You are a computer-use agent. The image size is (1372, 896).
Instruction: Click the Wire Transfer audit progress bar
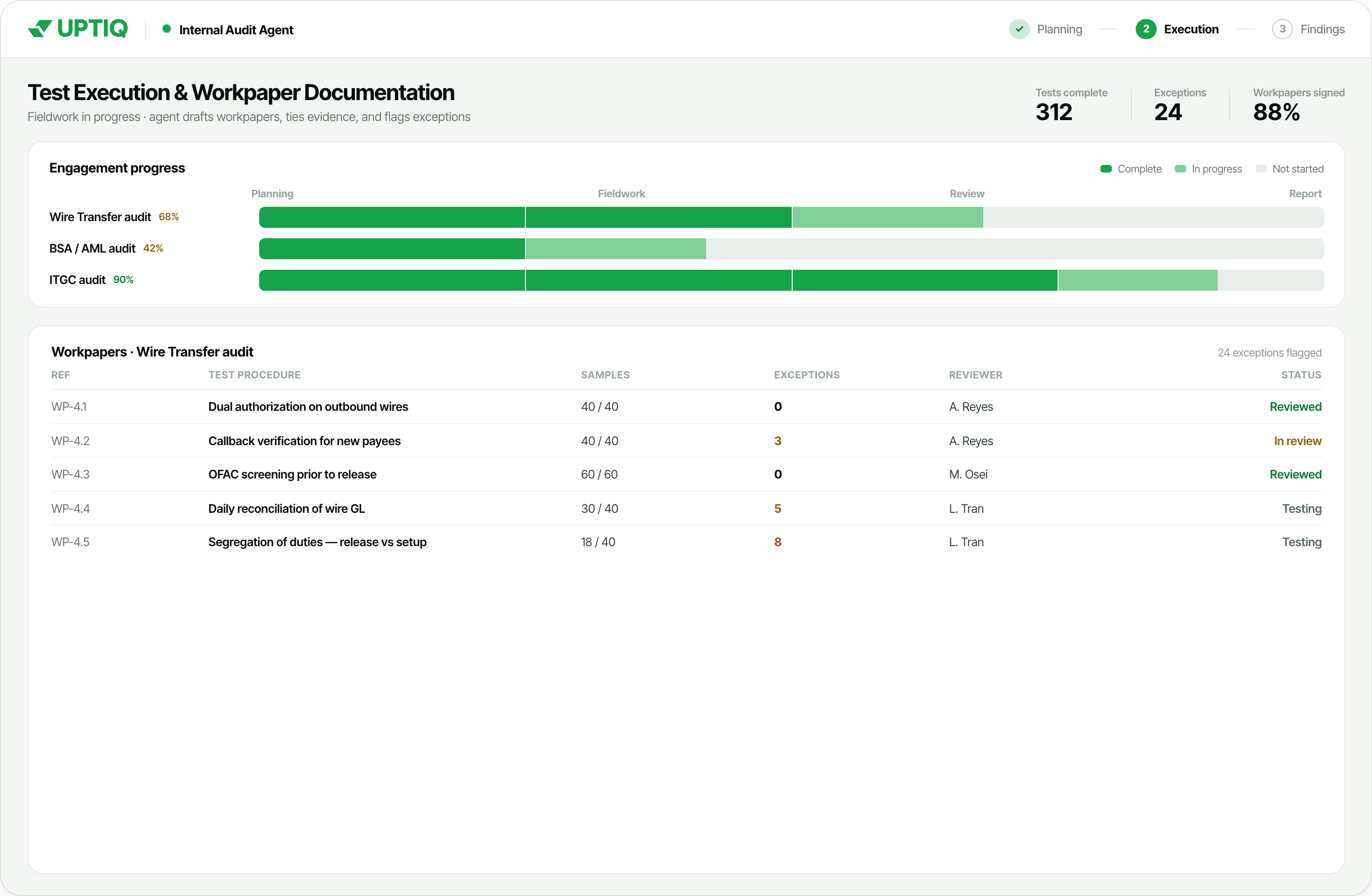click(x=791, y=217)
